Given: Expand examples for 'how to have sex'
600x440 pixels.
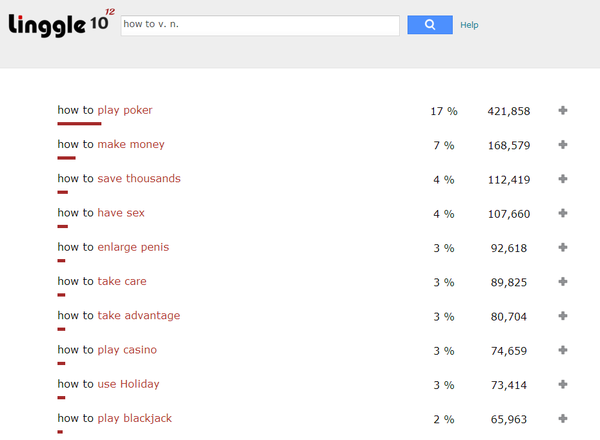Looking at the screenshot, I should coord(563,213).
